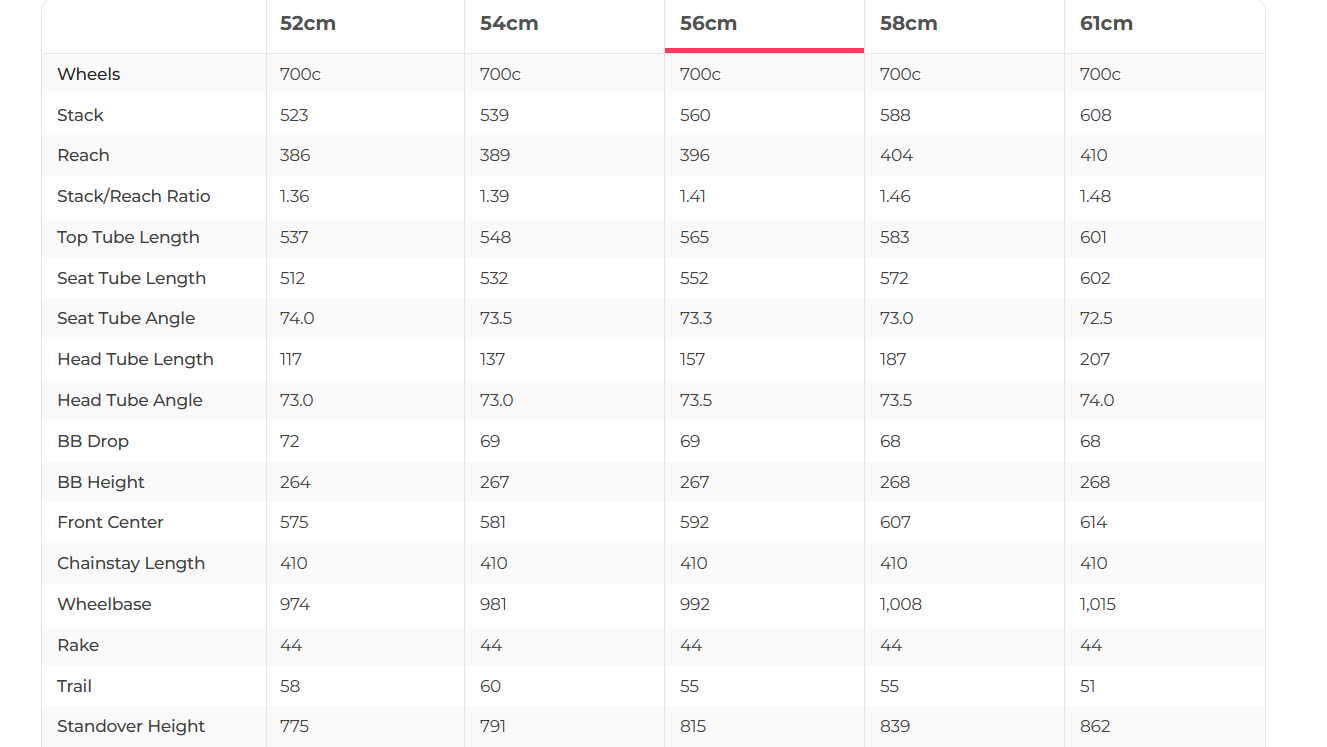This screenshot has width=1327, height=747.
Task: Select the 61cm frame size header
Action: point(1106,24)
